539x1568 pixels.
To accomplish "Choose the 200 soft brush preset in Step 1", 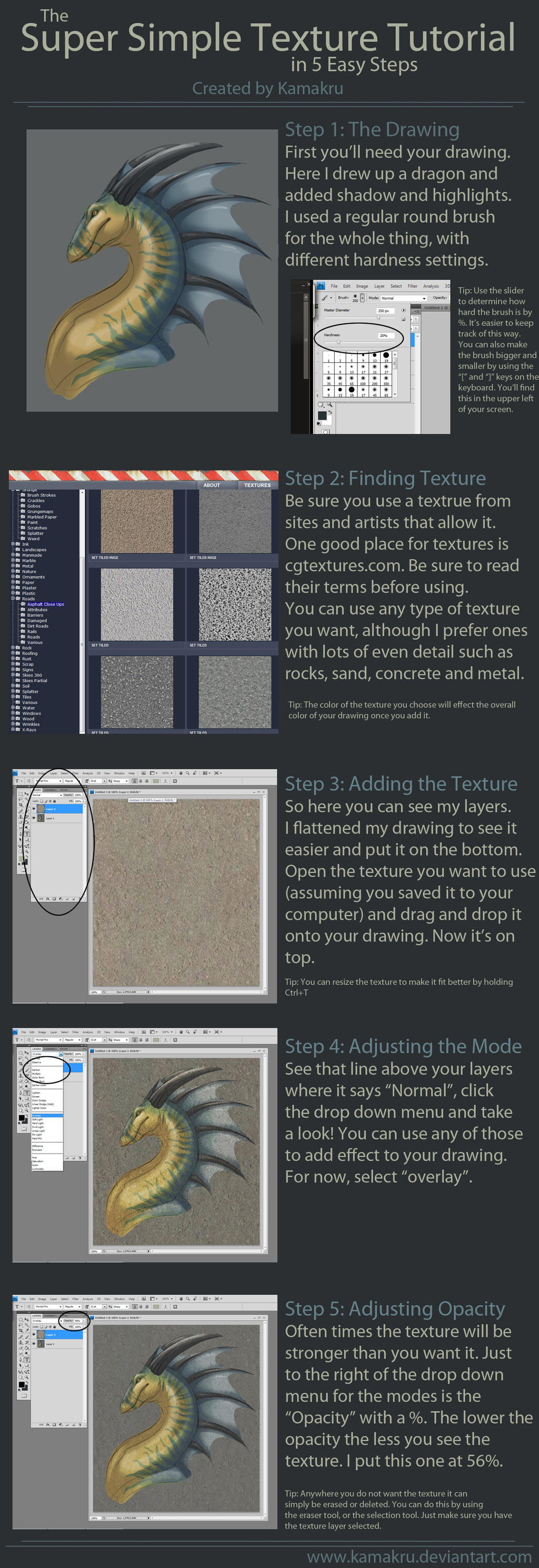I will [x=375, y=381].
